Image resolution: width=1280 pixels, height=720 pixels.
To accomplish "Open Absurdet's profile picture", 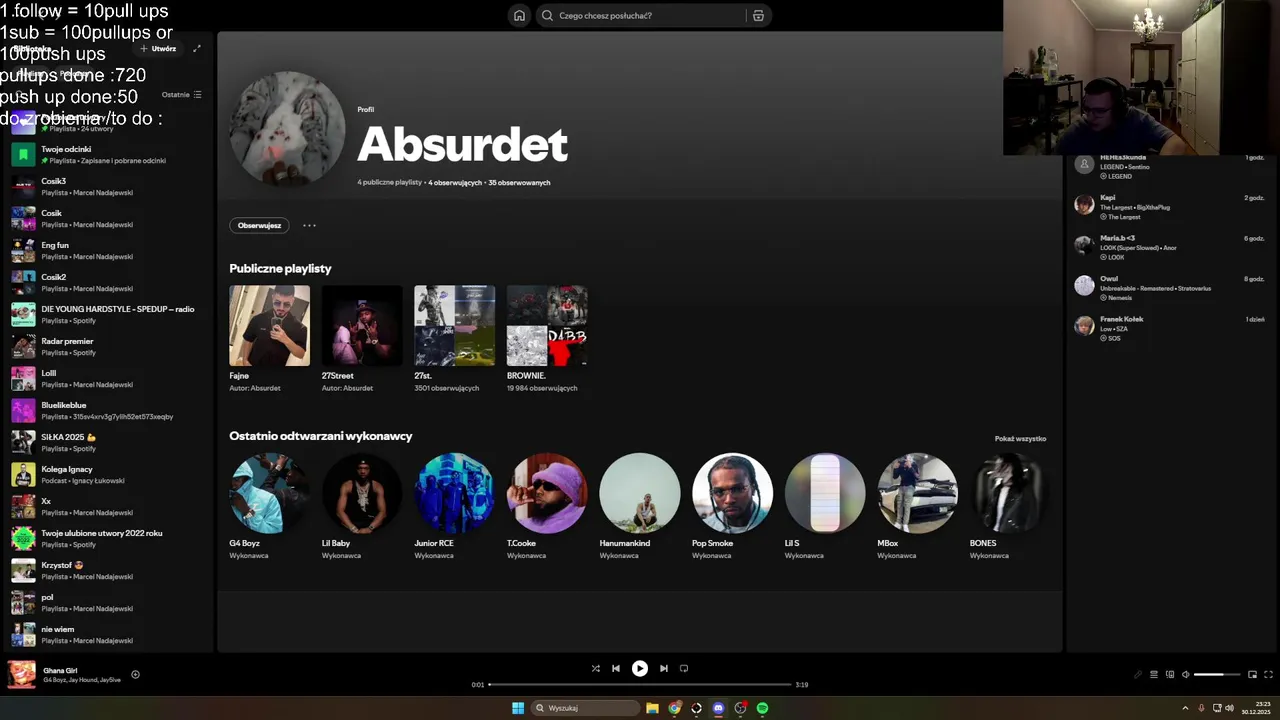I will (288, 128).
